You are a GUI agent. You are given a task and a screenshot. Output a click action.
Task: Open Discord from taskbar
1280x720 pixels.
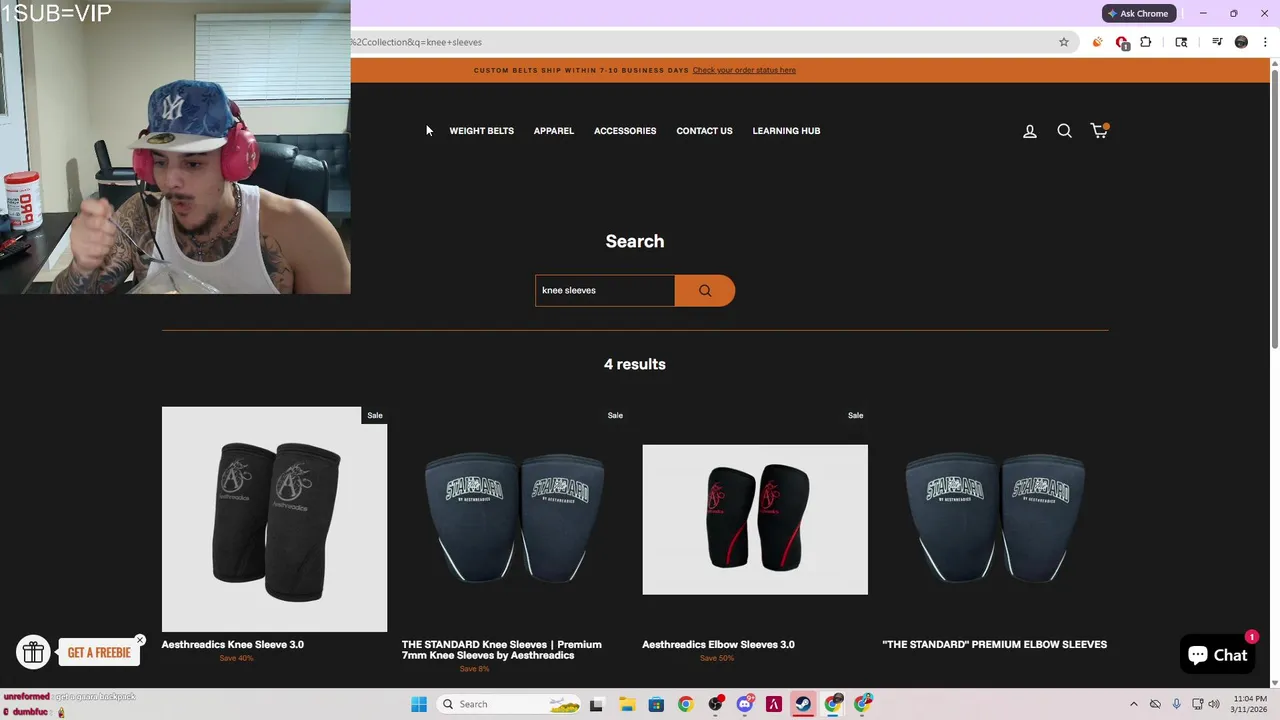(x=745, y=704)
